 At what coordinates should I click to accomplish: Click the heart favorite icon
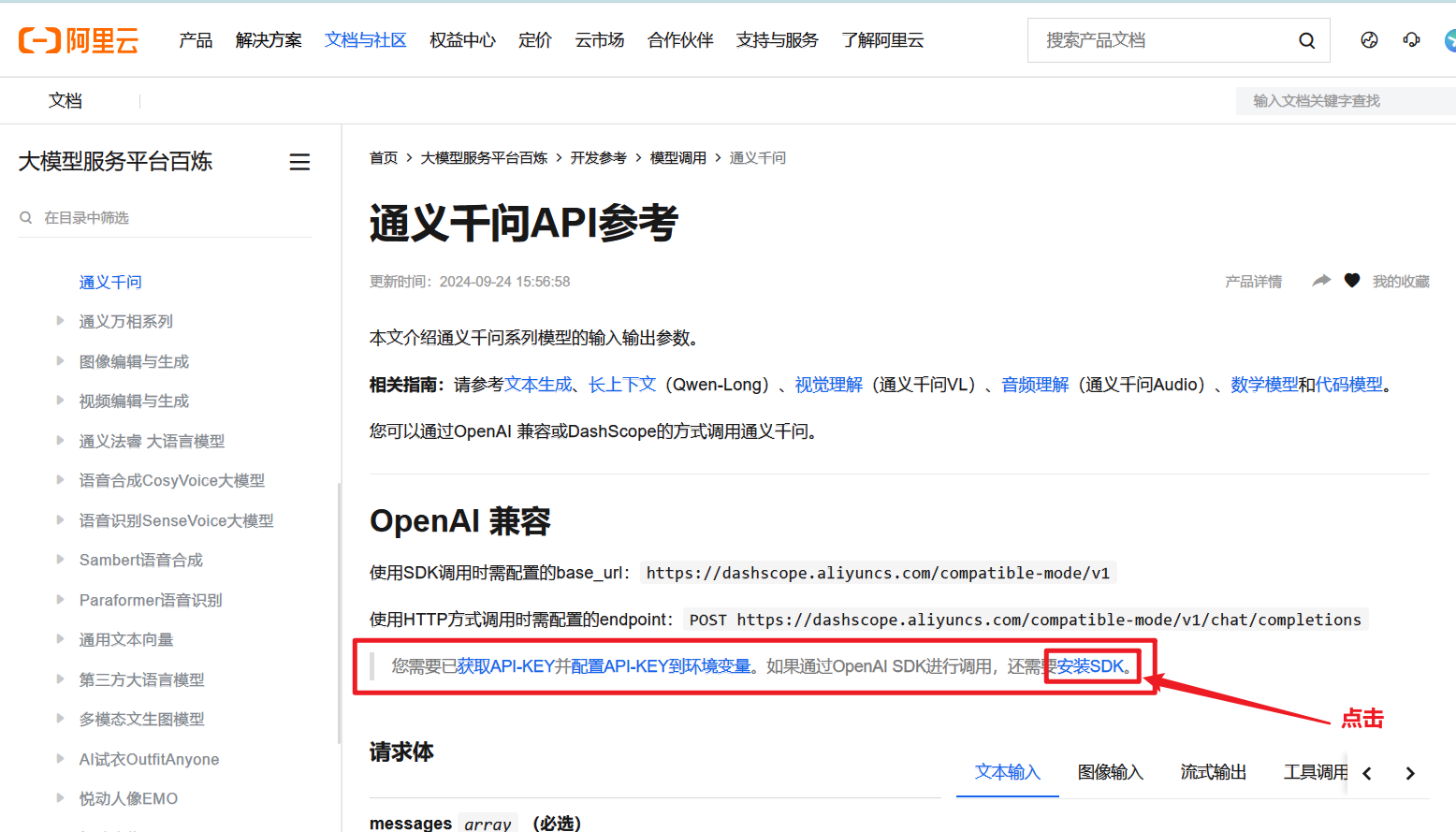(x=1352, y=281)
